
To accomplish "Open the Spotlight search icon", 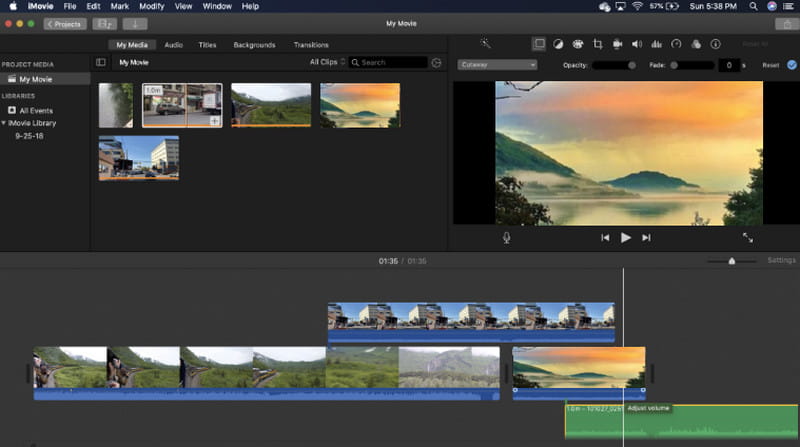I will tap(753, 6).
